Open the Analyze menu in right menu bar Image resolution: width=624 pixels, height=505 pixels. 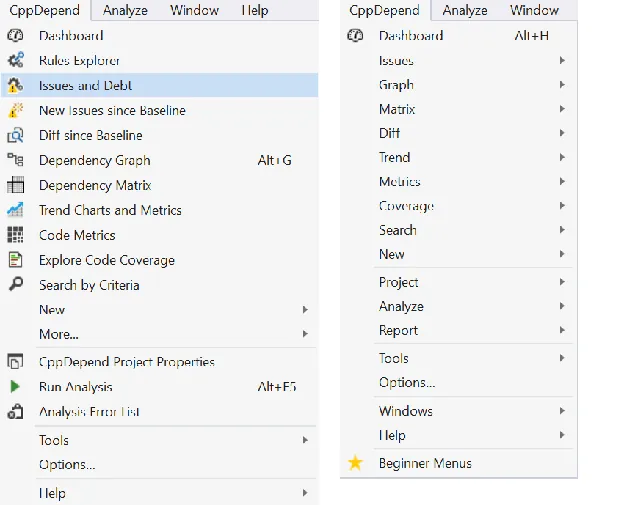point(465,10)
